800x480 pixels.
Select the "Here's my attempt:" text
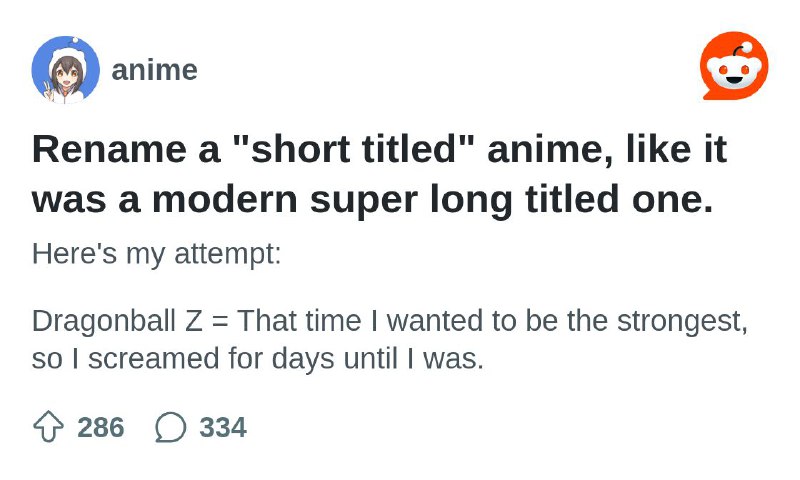[157, 254]
